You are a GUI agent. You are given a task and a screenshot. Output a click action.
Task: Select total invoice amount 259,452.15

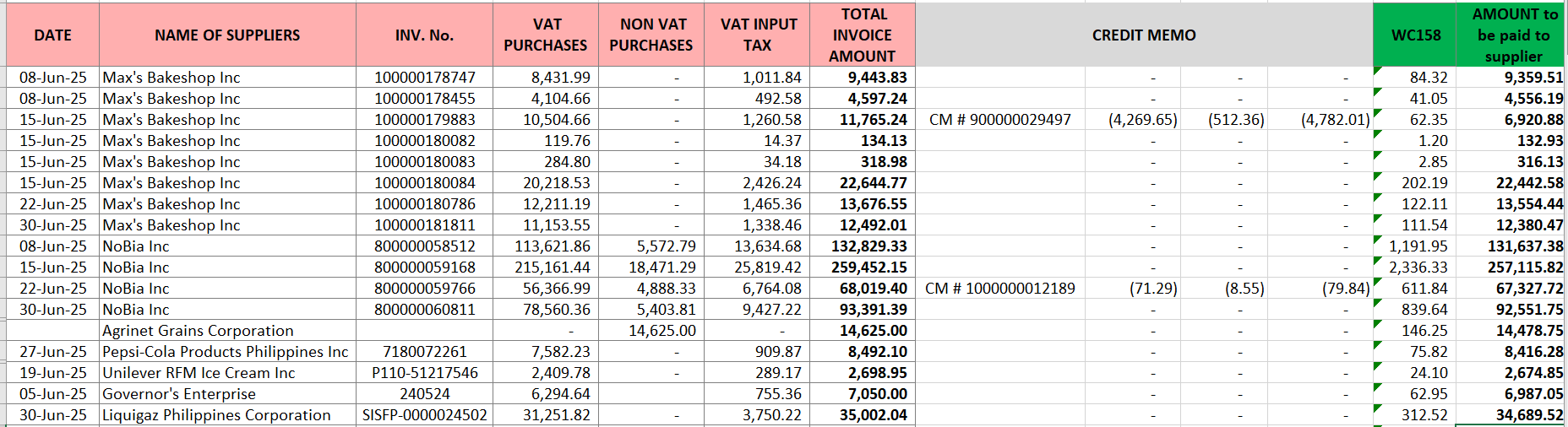(x=863, y=268)
